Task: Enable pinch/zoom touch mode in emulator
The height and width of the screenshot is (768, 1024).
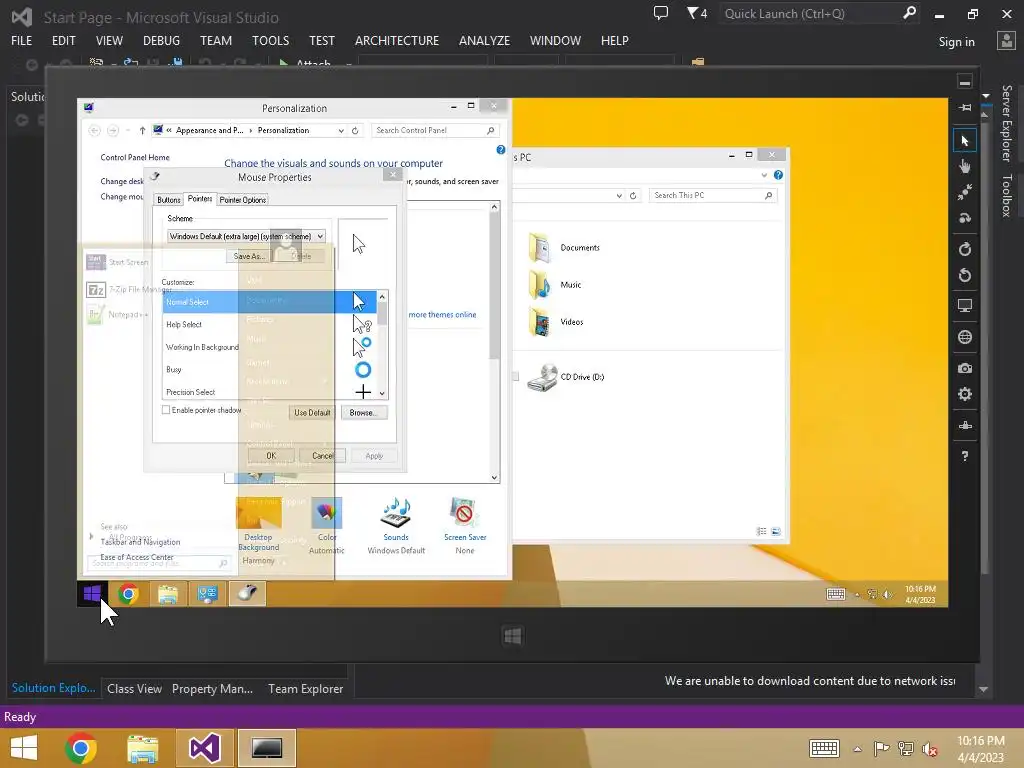Action: 965,192
